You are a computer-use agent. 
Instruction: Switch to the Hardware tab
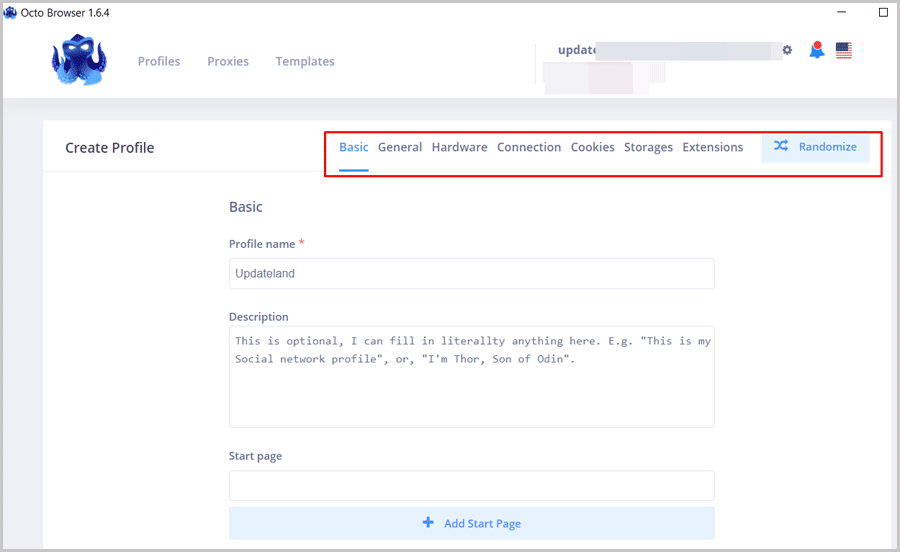coord(459,147)
